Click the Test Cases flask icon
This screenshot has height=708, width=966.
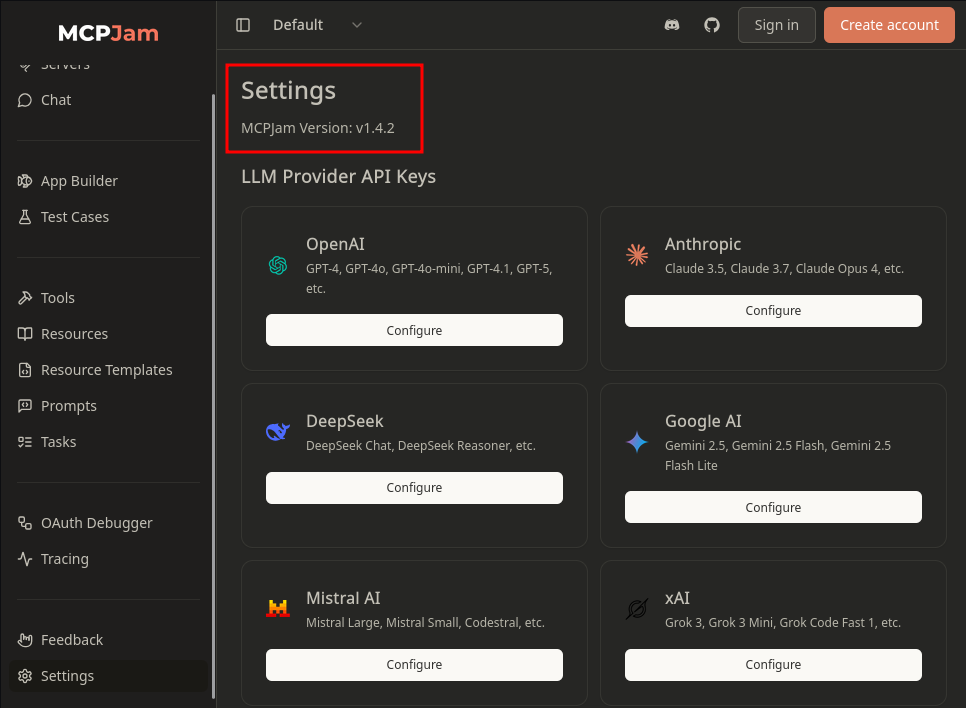pyautogui.click(x=25, y=217)
